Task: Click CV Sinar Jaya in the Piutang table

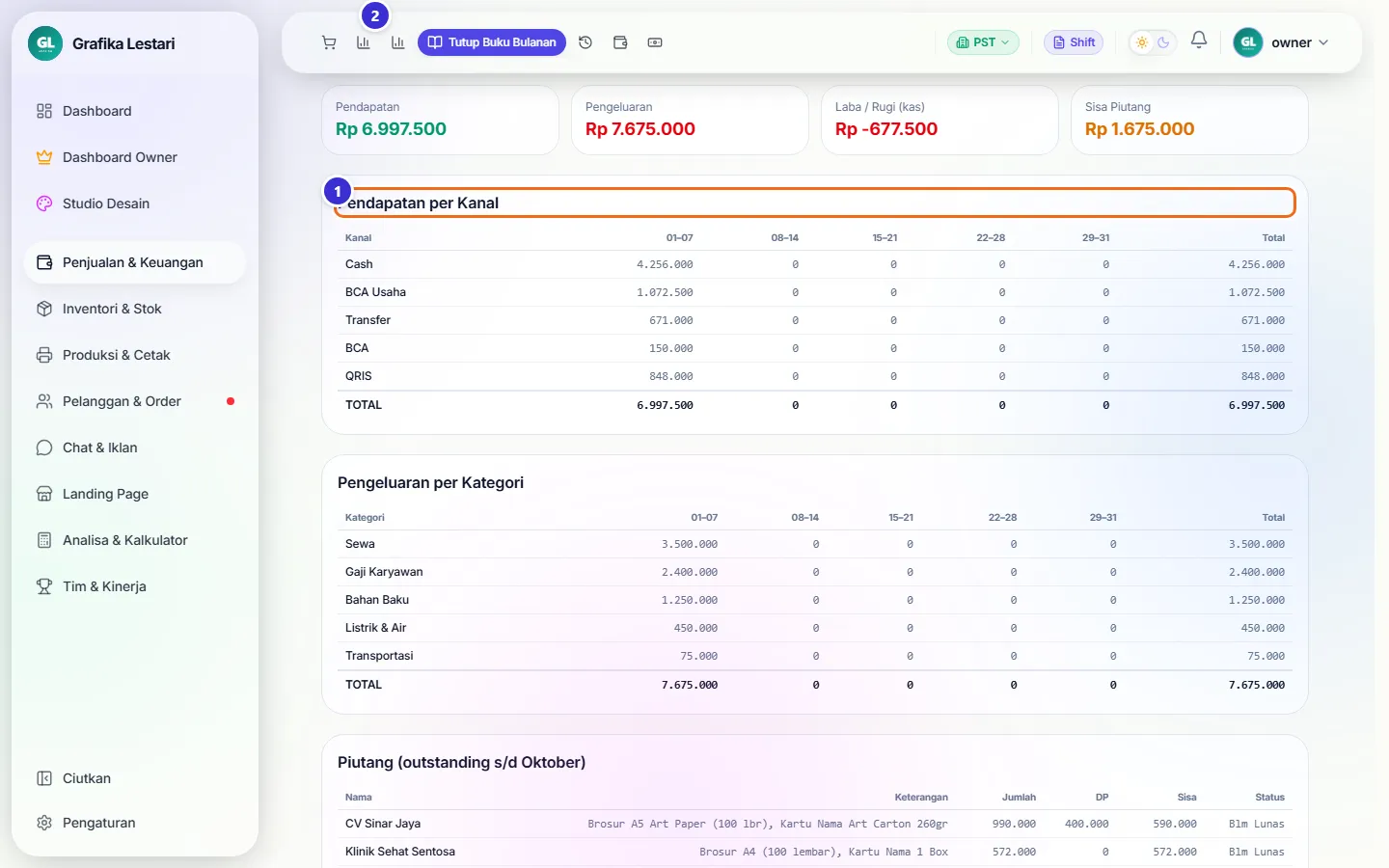Action: (383, 824)
